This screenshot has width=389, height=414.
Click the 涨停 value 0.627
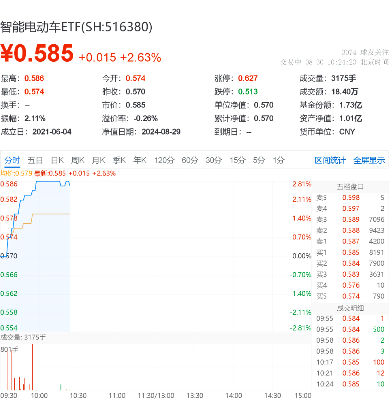point(248,78)
